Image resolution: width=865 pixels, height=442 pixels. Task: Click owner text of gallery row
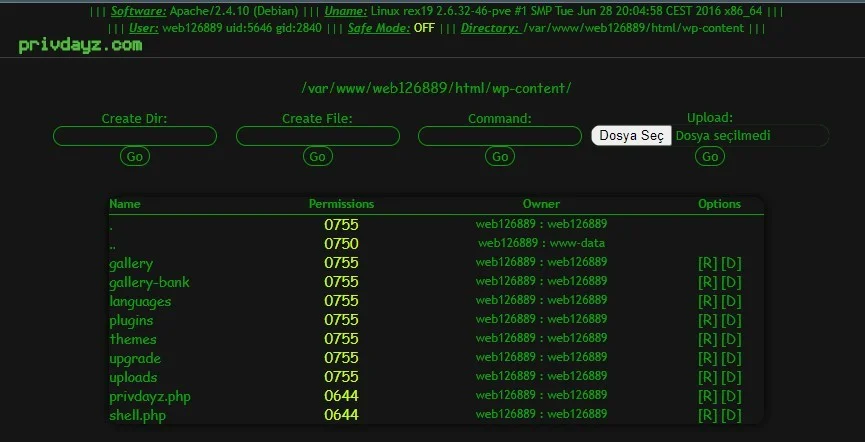[x=541, y=262]
